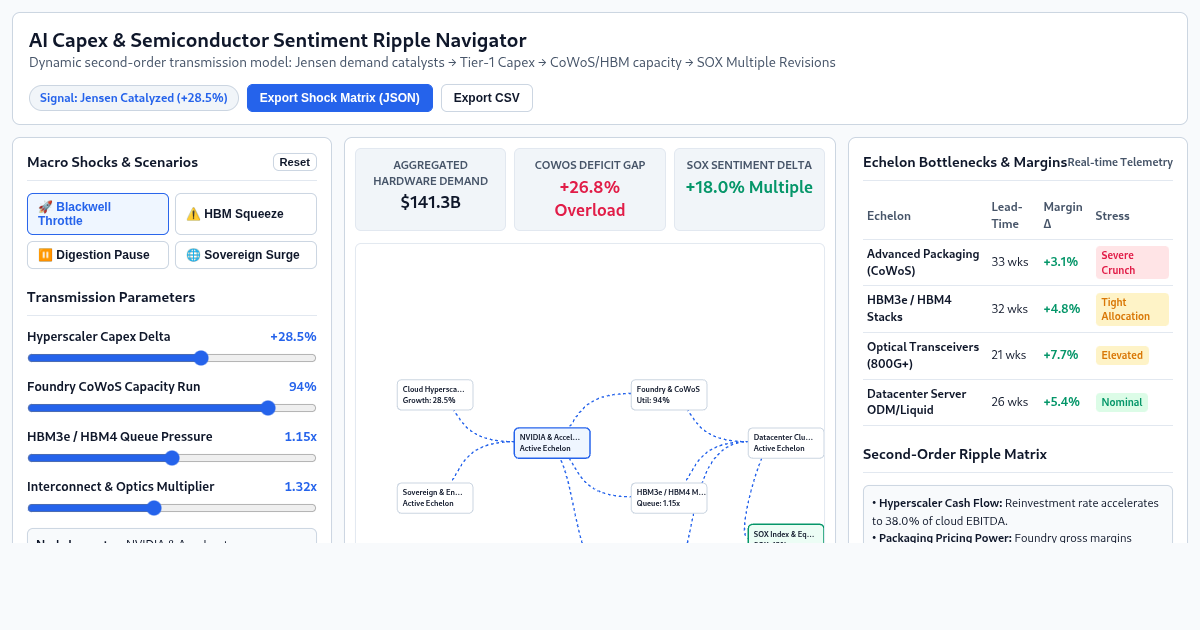Adjust the Foundry CoWoS Capacity Run slider
Viewport: 1200px width, 630px height.
click(x=172, y=408)
